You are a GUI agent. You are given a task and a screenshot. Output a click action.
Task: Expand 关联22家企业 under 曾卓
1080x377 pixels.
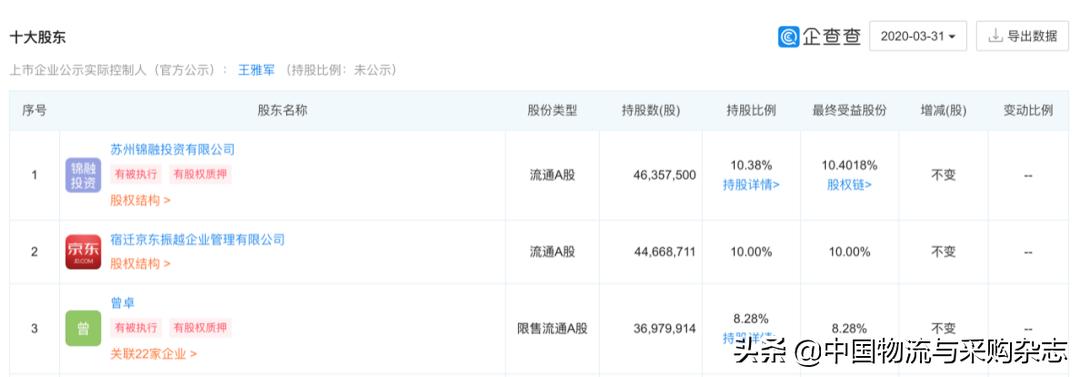coord(154,354)
